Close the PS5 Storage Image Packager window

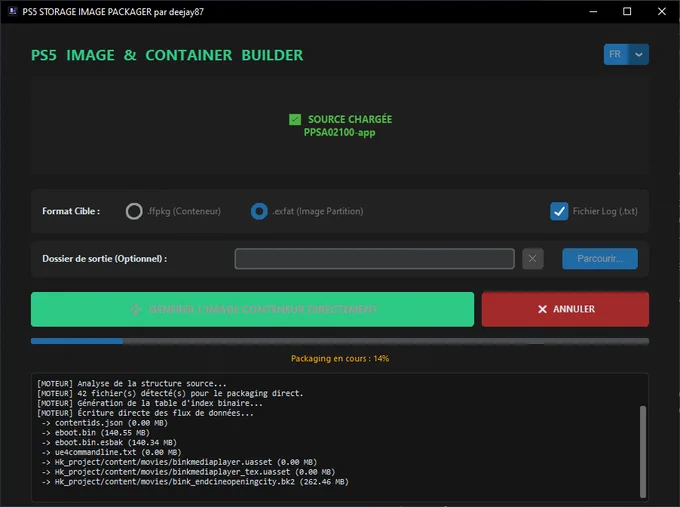click(661, 11)
